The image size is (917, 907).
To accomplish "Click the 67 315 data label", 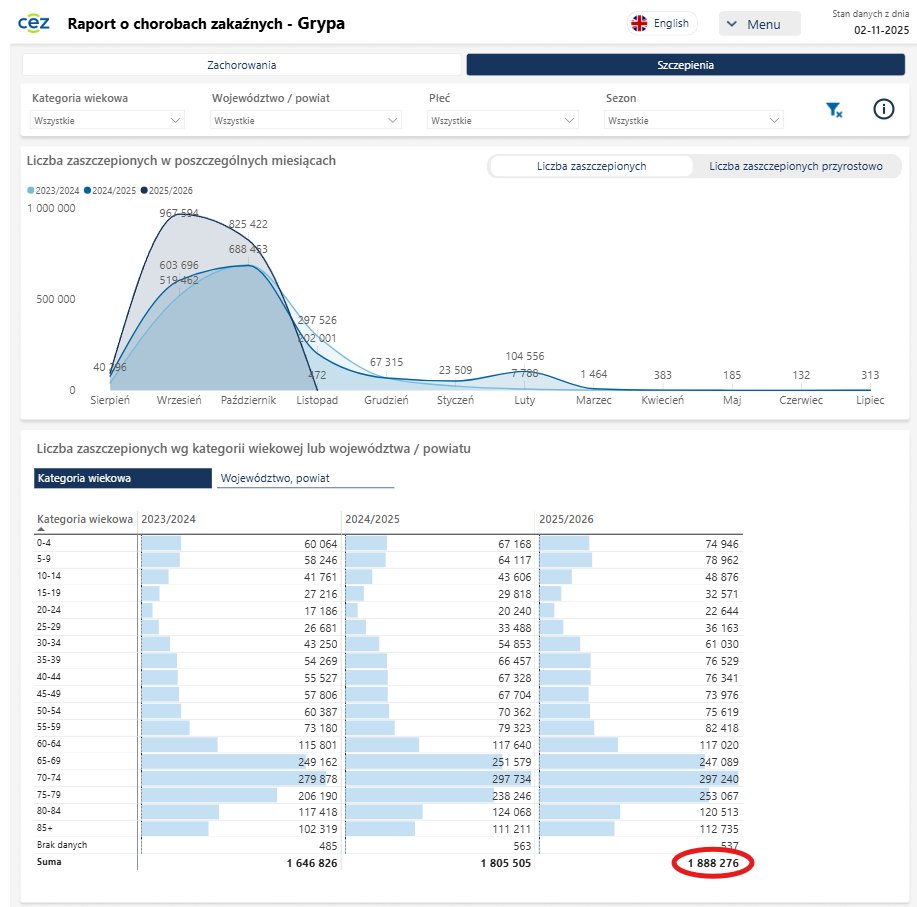I will tap(386, 362).
